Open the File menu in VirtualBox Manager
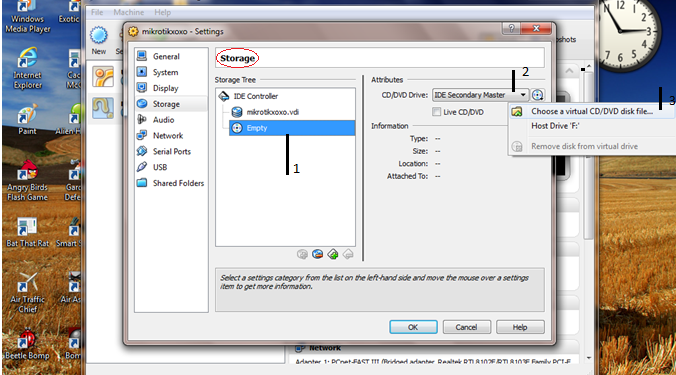676x375 pixels. (x=97, y=12)
